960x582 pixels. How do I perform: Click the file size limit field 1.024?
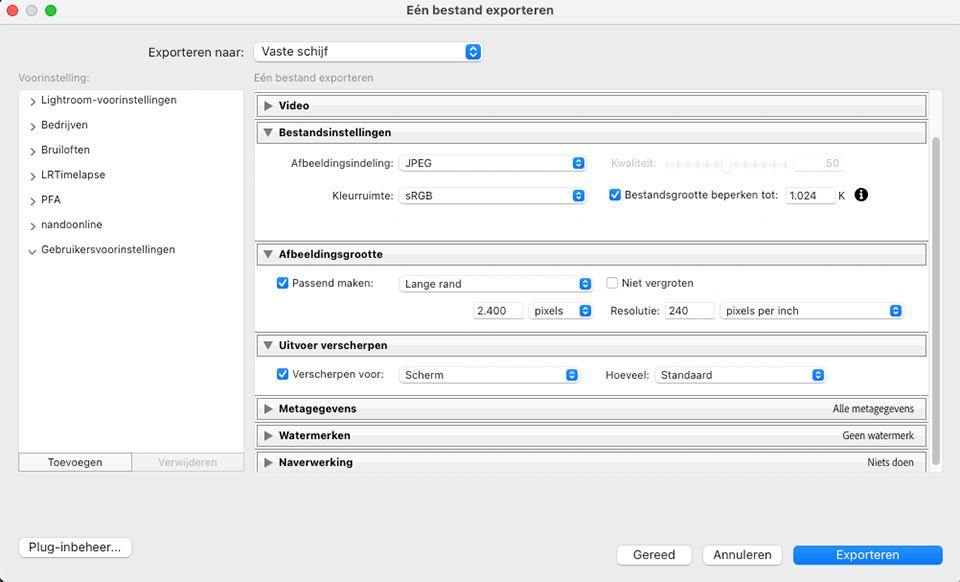pyautogui.click(x=810, y=196)
